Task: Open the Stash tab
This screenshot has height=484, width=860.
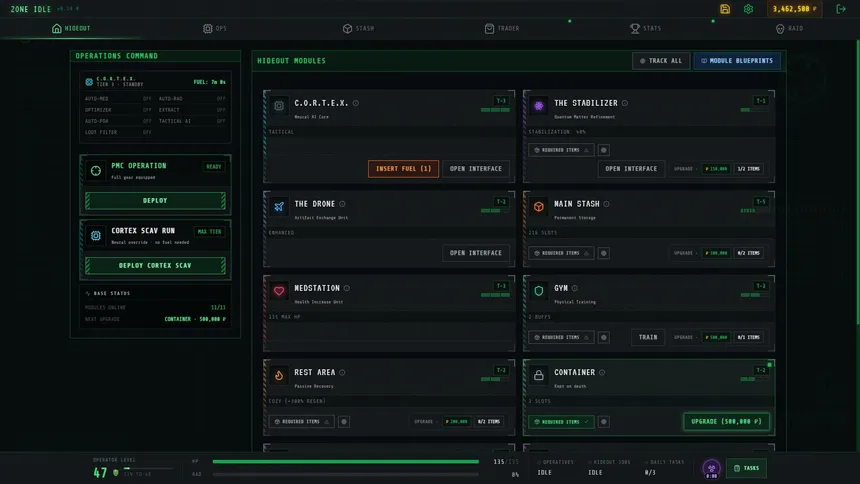Action: click(358, 29)
